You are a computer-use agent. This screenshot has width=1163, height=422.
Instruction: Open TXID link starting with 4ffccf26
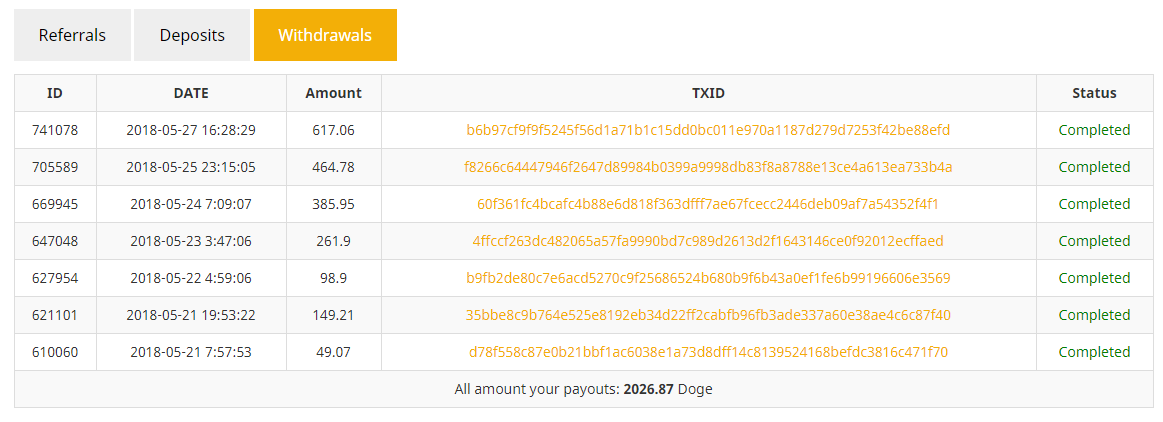(708, 241)
